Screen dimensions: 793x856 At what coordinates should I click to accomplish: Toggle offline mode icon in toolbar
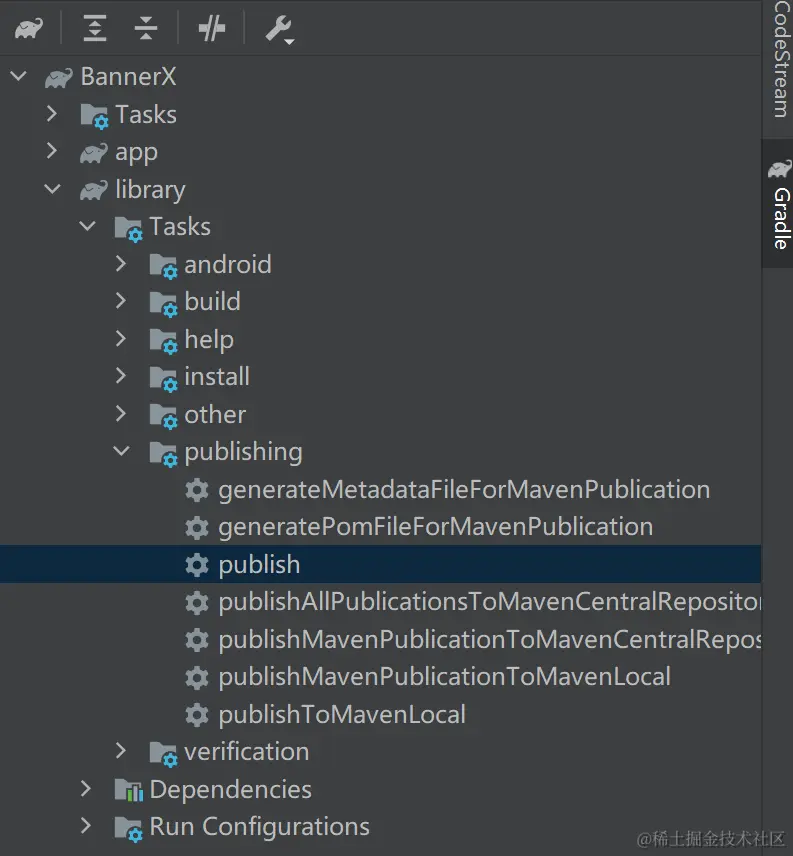click(212, 29)
